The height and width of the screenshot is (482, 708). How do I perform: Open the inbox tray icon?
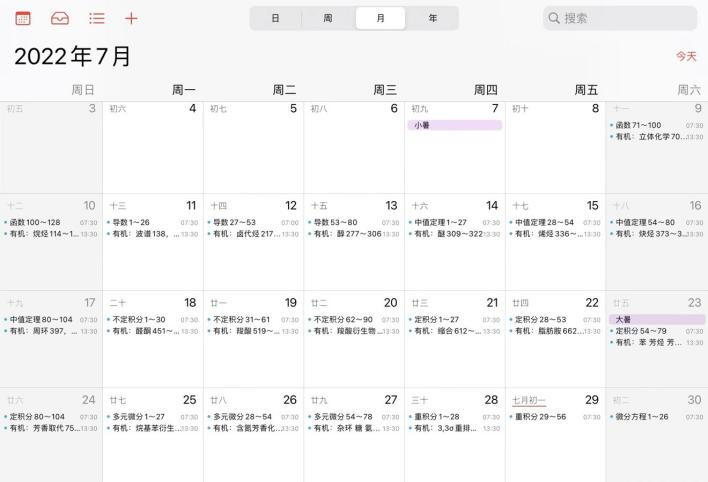pyautogui.click(x=60, y=18)
